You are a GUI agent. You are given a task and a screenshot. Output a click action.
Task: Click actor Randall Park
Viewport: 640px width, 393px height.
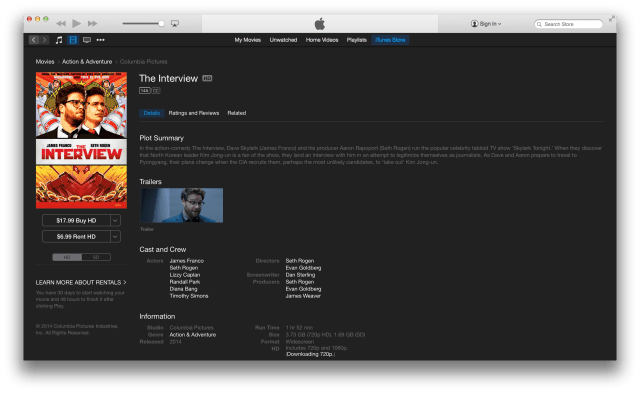coord(185,282)
